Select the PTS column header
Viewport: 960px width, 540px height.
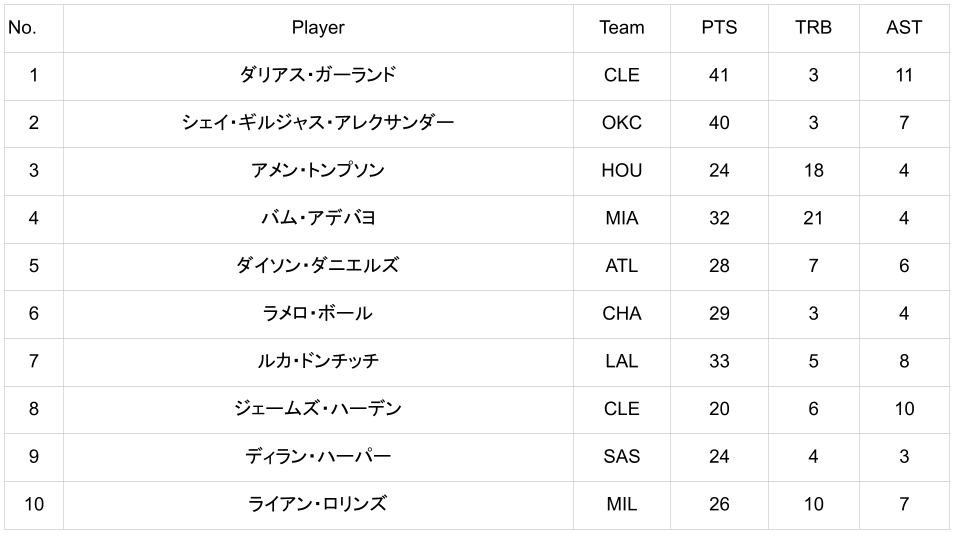719,28
